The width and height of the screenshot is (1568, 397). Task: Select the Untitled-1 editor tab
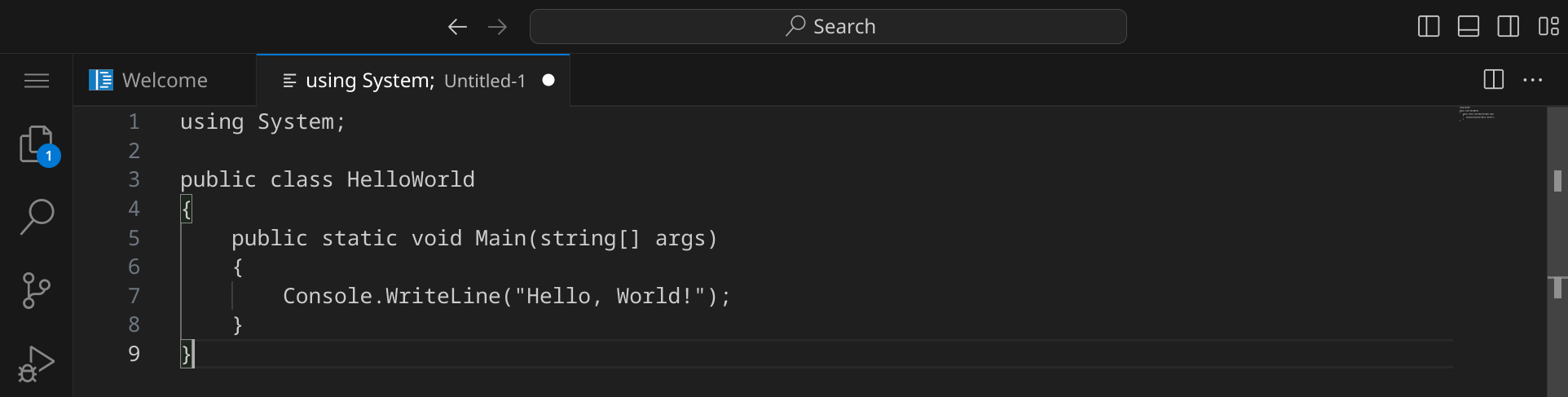point(403,81)
